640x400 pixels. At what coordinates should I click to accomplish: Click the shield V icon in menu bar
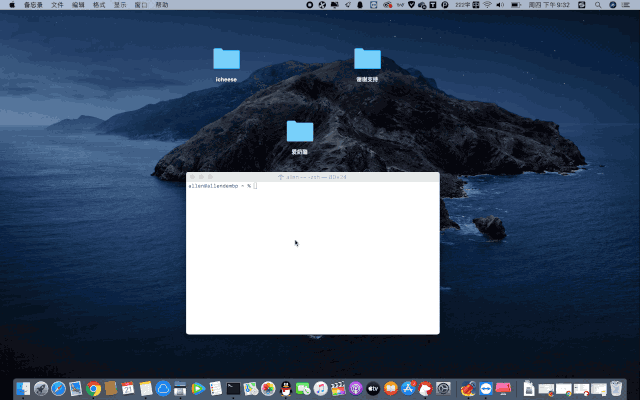tap(411, 5)
